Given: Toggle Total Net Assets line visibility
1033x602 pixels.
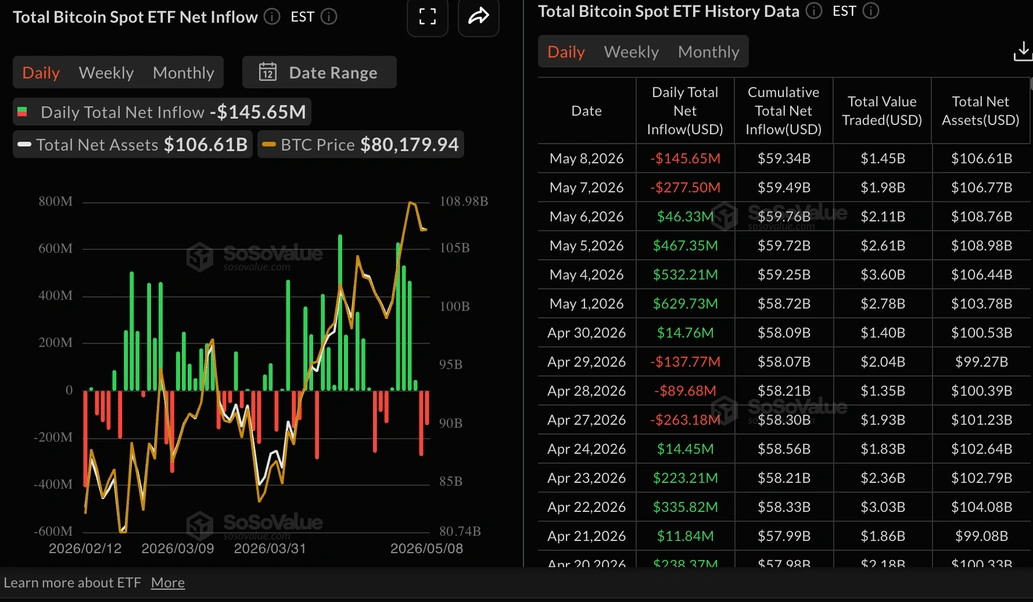Looking at the screenshot, I should tap(132, 145).
